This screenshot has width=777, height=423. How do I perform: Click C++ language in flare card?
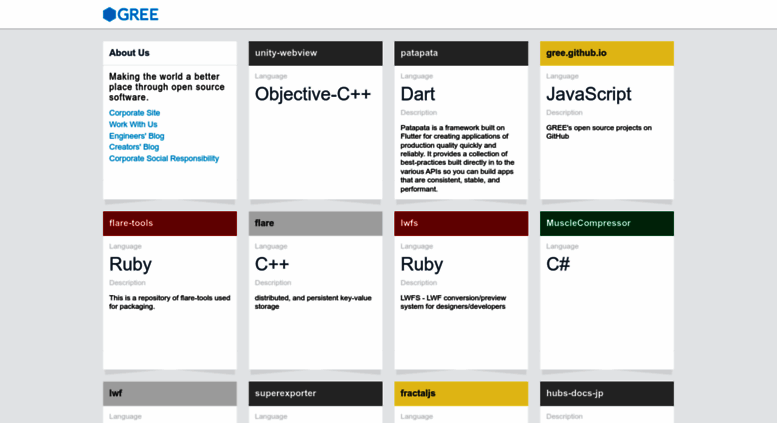point(272,264)
